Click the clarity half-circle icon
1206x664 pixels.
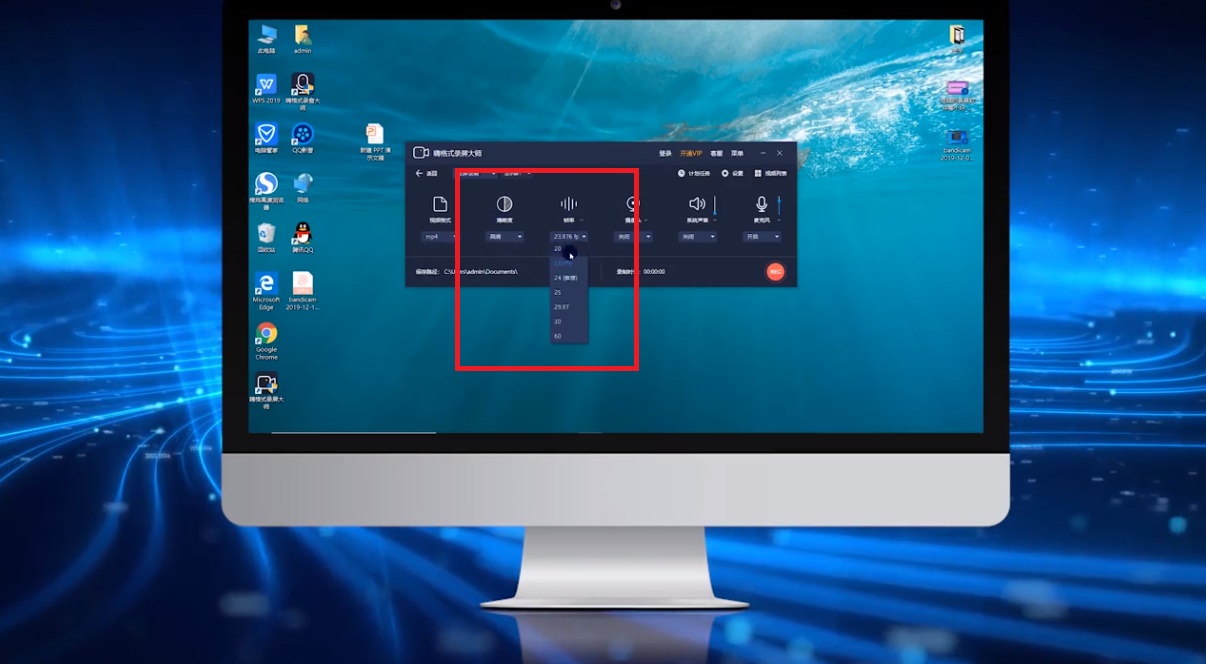coord(505,204)
